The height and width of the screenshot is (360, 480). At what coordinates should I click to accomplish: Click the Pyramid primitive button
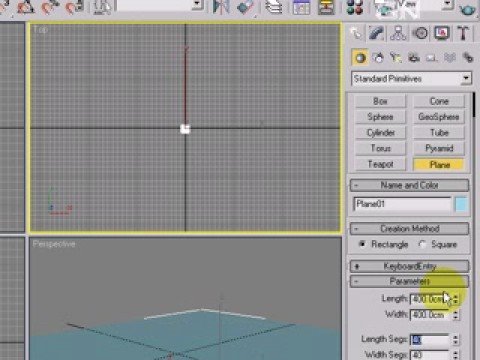[439, 148]
